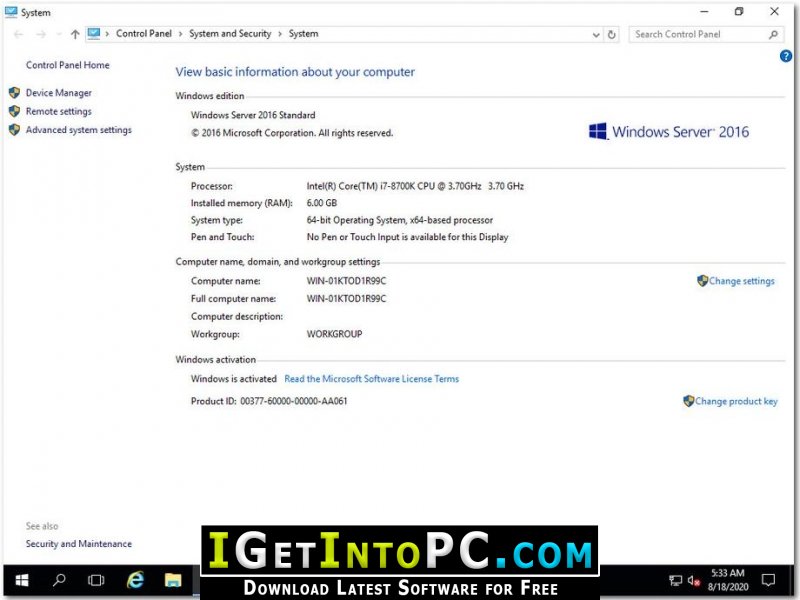
Task: Go to Control Panel Home
Action: point(67,65)
